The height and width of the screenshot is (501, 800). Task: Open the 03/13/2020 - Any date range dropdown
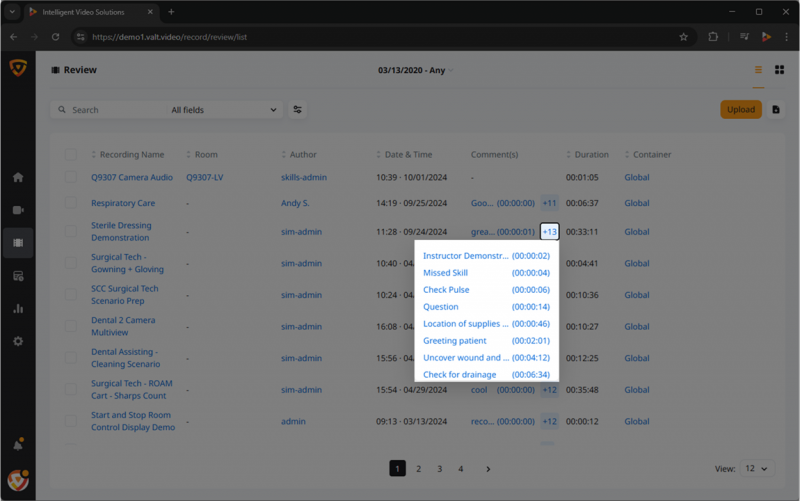415,70
